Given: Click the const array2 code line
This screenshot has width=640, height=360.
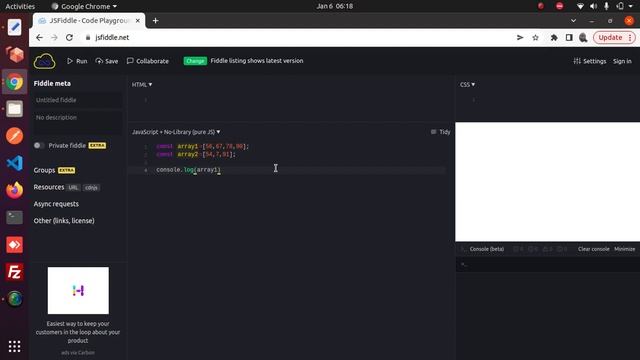Looking at the screenshot, I should 196,154.
